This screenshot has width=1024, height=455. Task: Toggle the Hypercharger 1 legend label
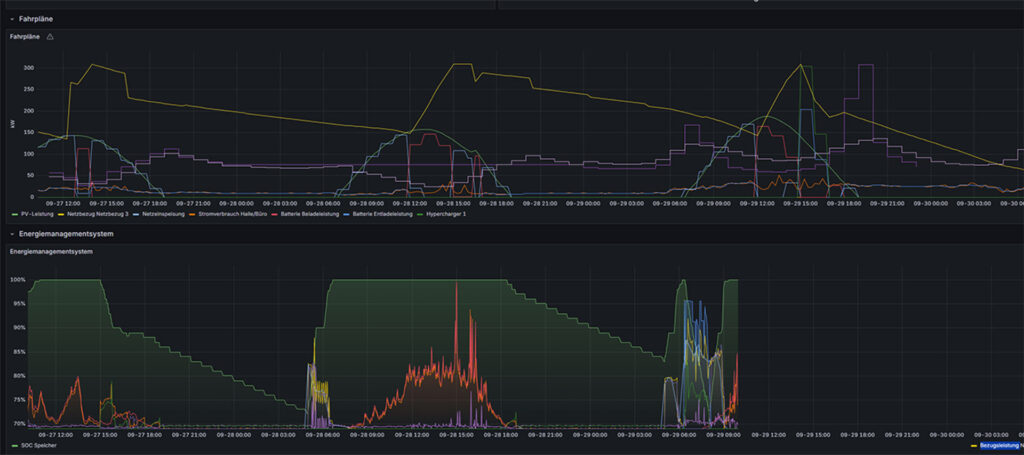[x=446, y=214]
